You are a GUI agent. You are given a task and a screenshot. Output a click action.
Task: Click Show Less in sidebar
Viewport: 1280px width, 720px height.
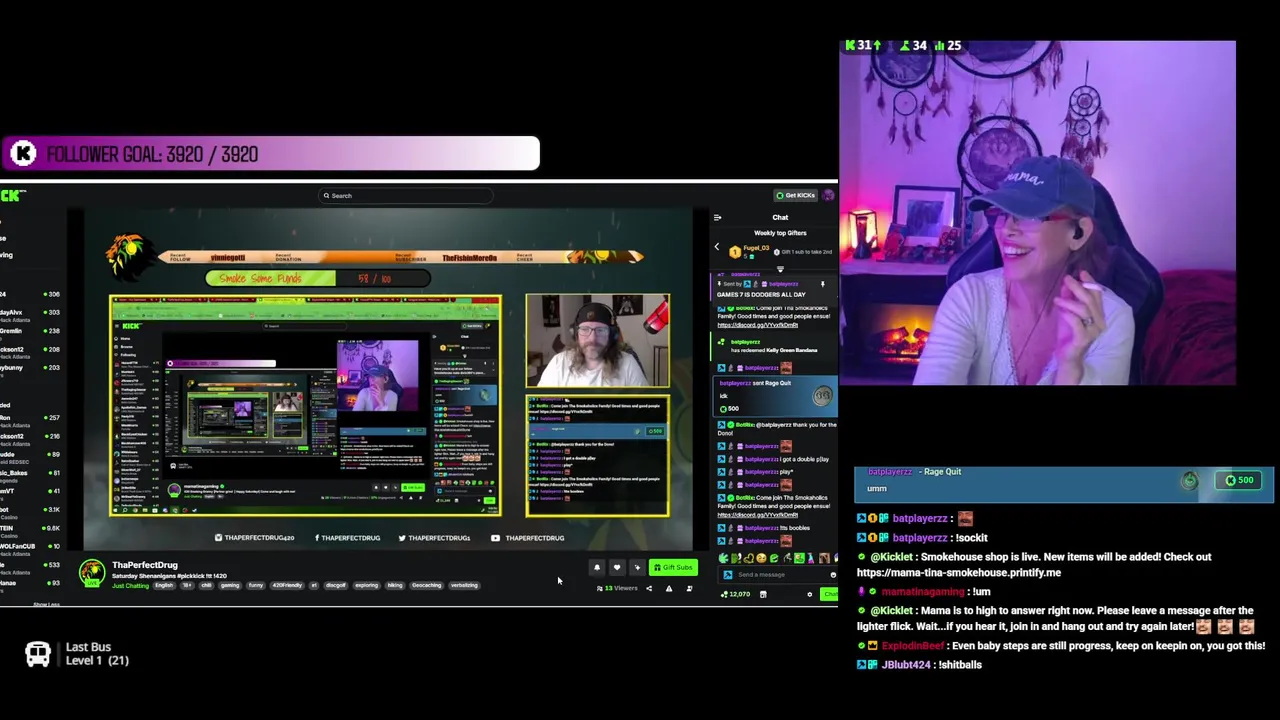pyautogui.click(x=47, y=604)
